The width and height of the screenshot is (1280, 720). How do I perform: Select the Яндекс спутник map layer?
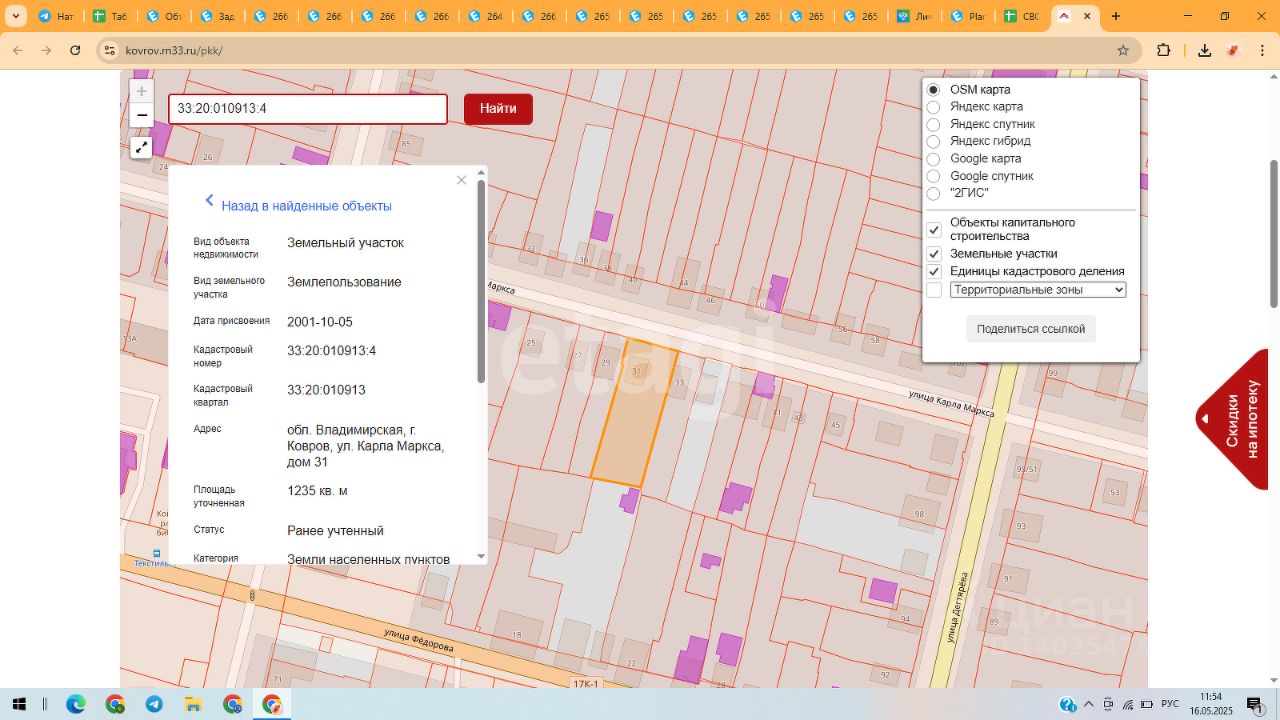point(933,124)
